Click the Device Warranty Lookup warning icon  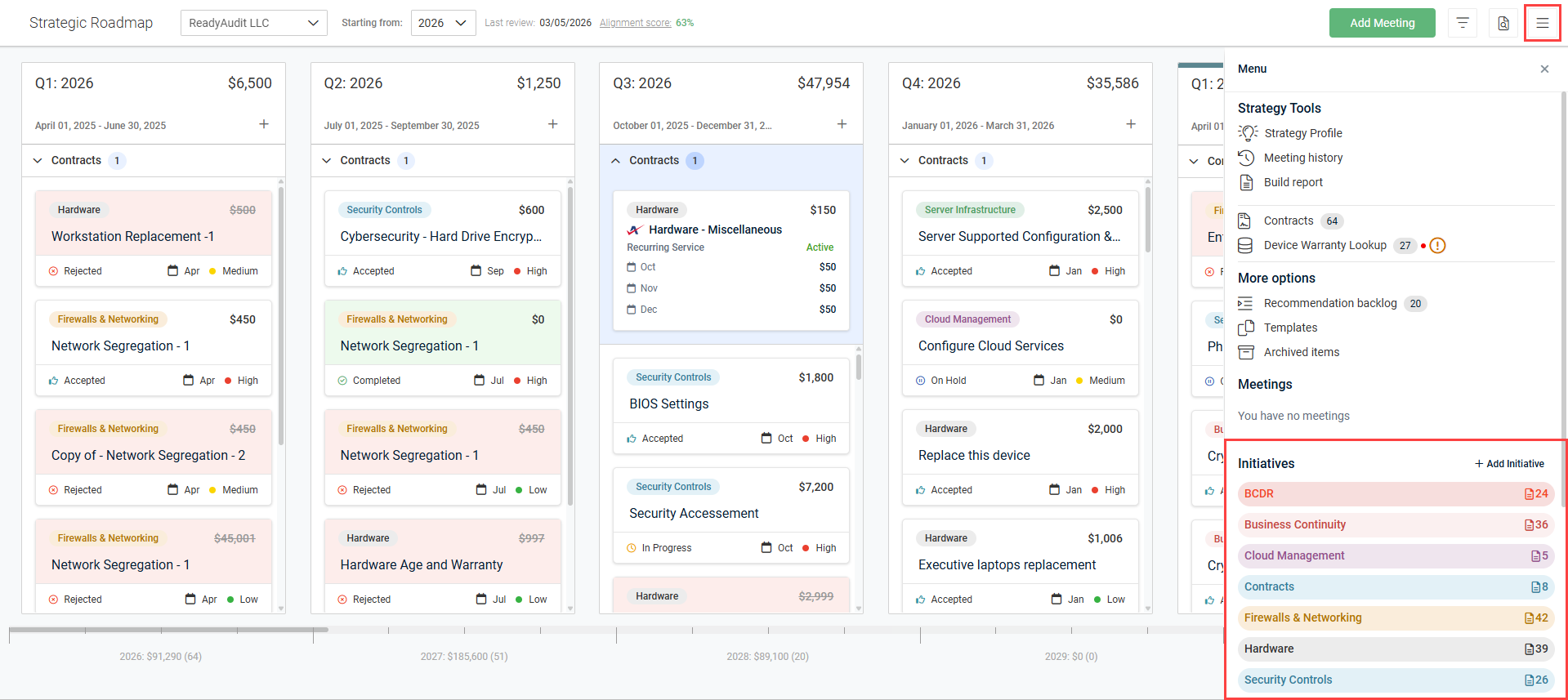(1437, 246)
